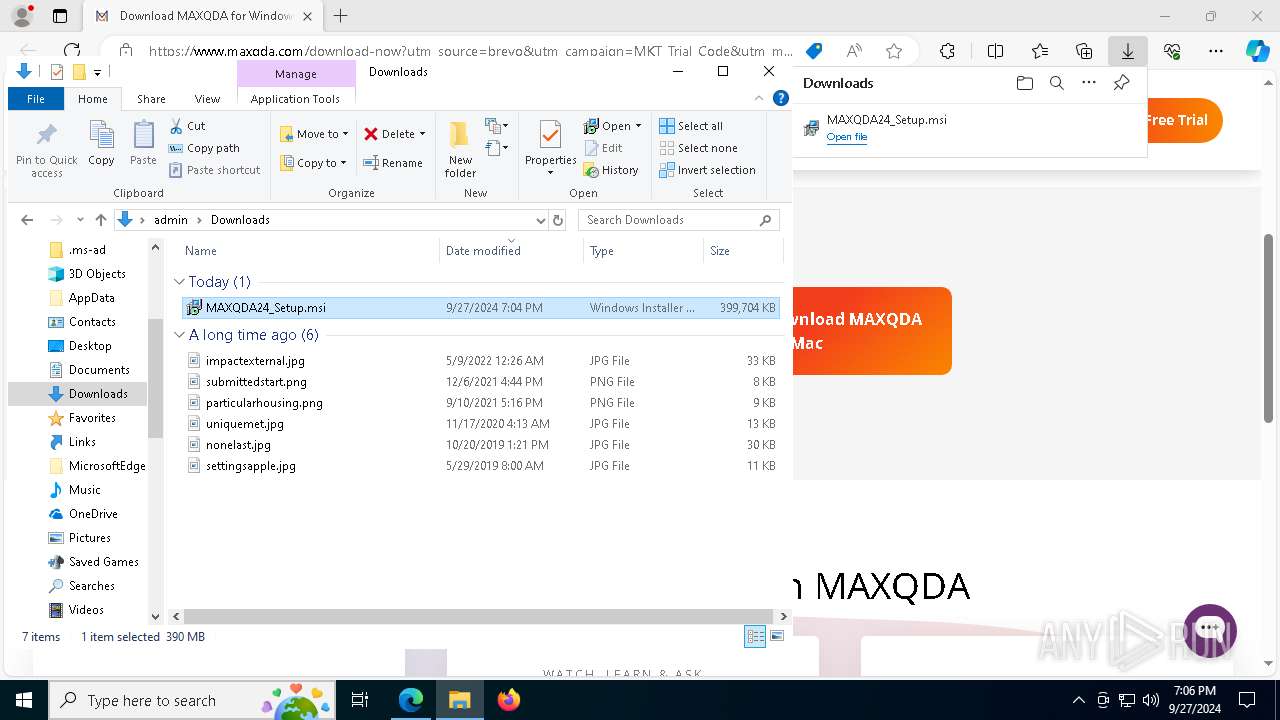Viewport: 1280px width, 720px height.
Task: Click the Explorer help question icon
Action: [x=781, y=98]
